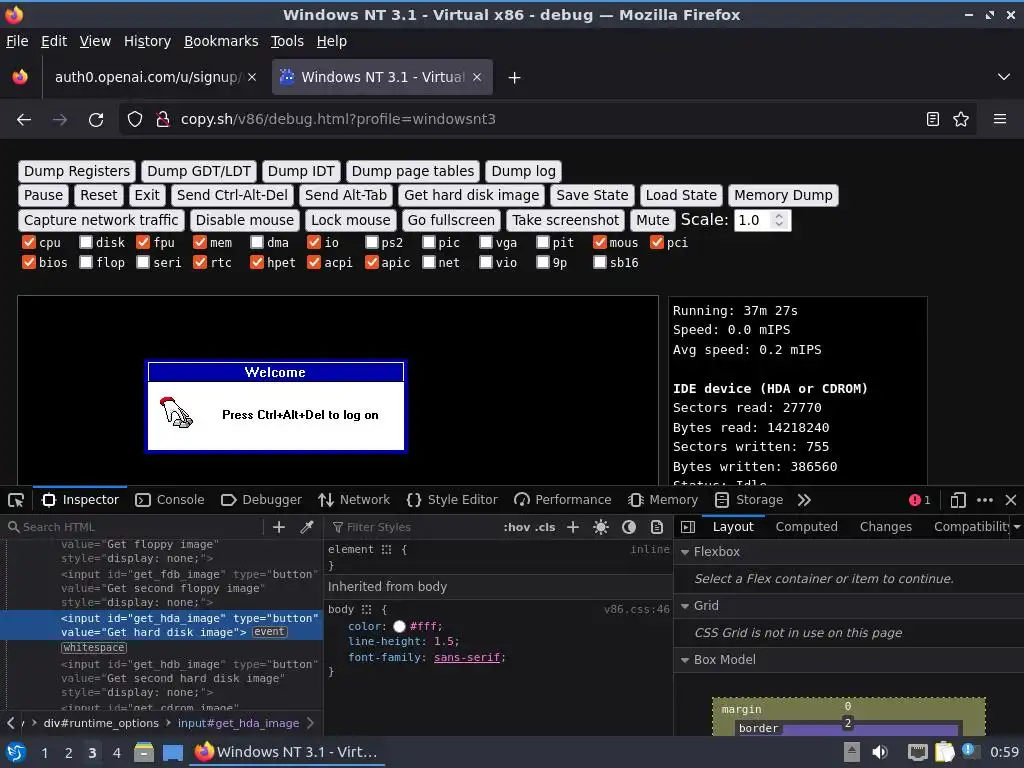Enable the sb16 log checkbox
The width and height of the screenshot is (1024, 768).
point(600,263)
